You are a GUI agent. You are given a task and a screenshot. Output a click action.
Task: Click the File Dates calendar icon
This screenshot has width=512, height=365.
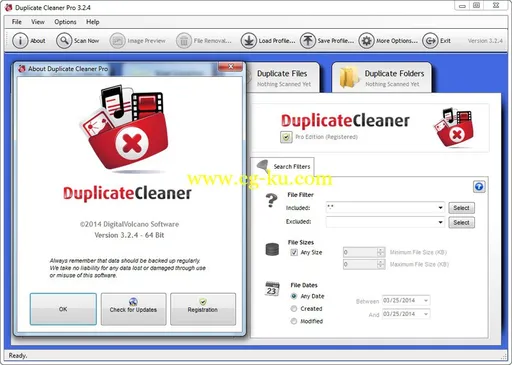[x=272, y=289]
